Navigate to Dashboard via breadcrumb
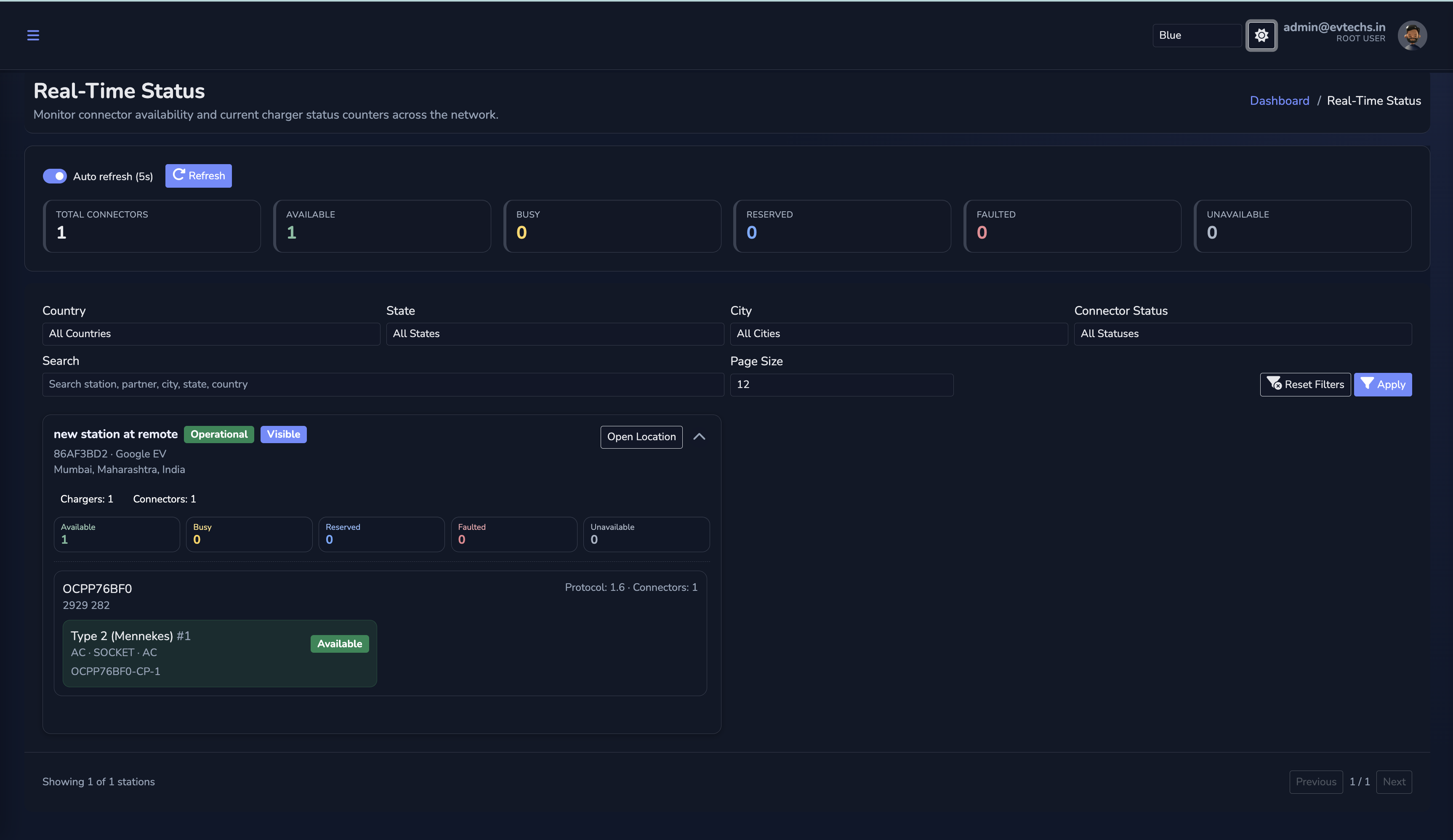 pos(1279,100)
